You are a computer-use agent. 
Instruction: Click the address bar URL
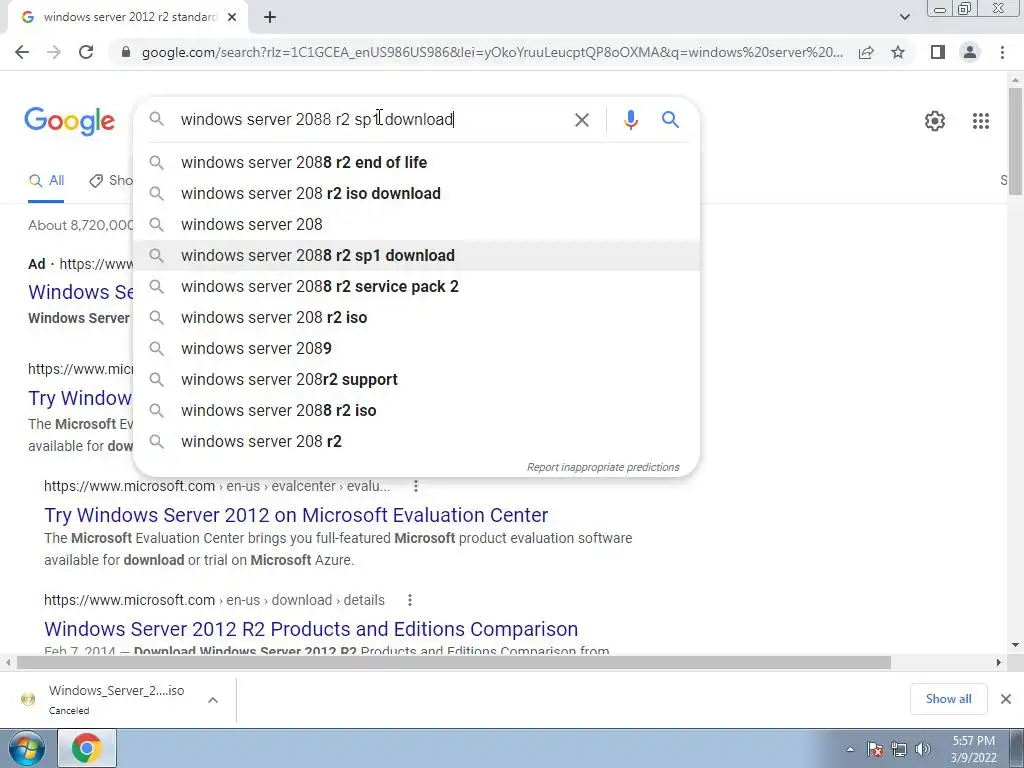[492, 52]
